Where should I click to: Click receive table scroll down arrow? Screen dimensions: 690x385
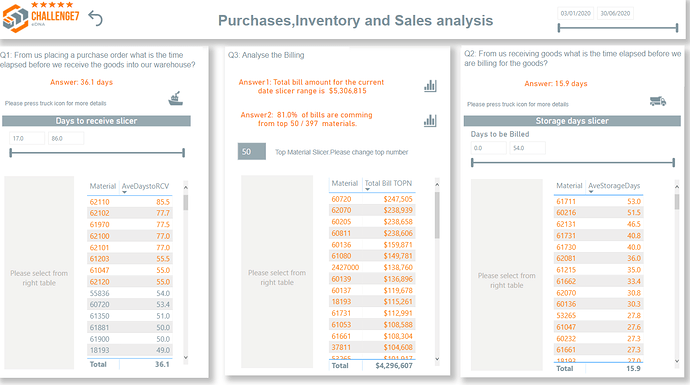(186, 358)
